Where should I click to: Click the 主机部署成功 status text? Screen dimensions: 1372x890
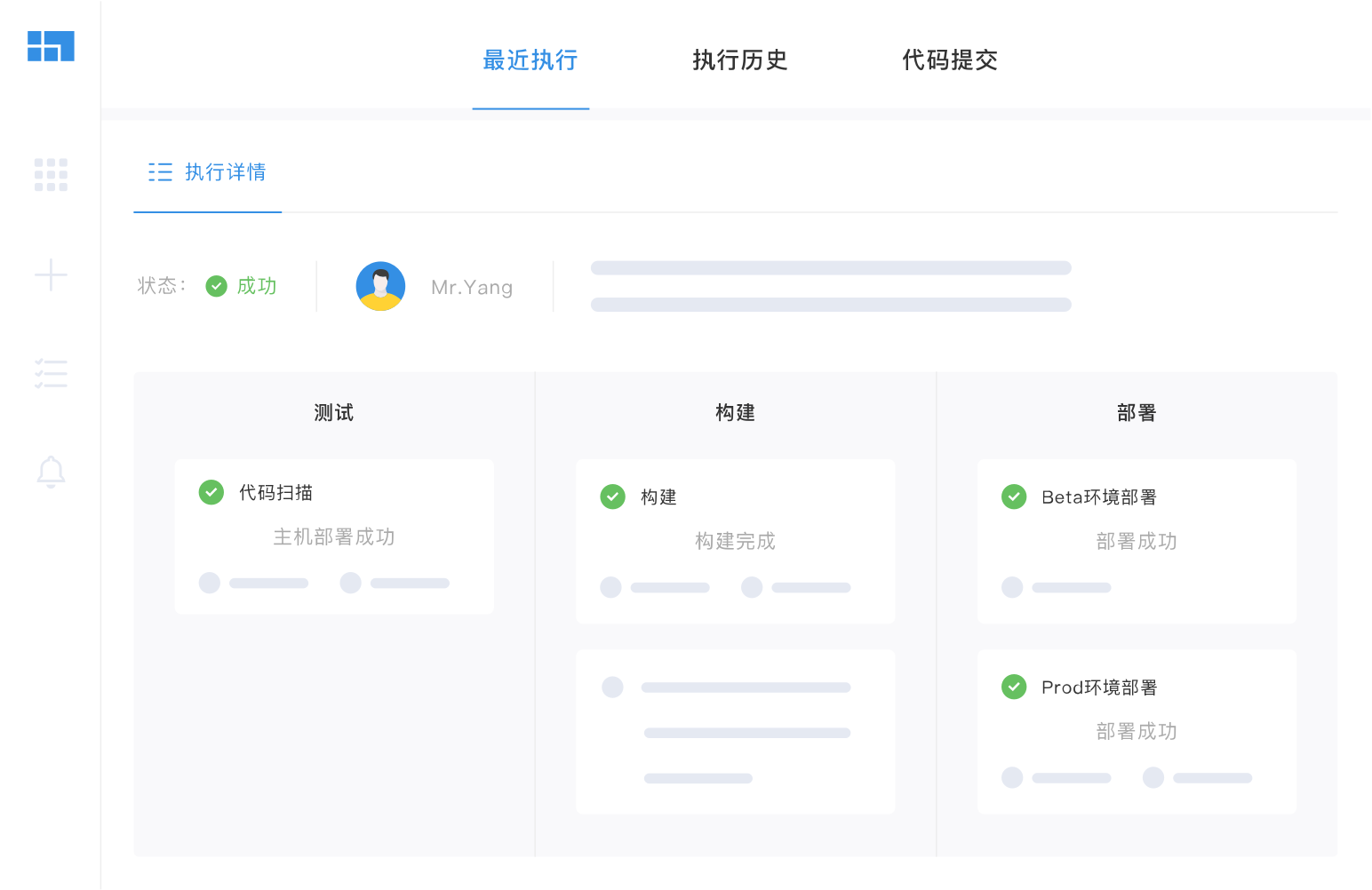(x=334, y=536)
